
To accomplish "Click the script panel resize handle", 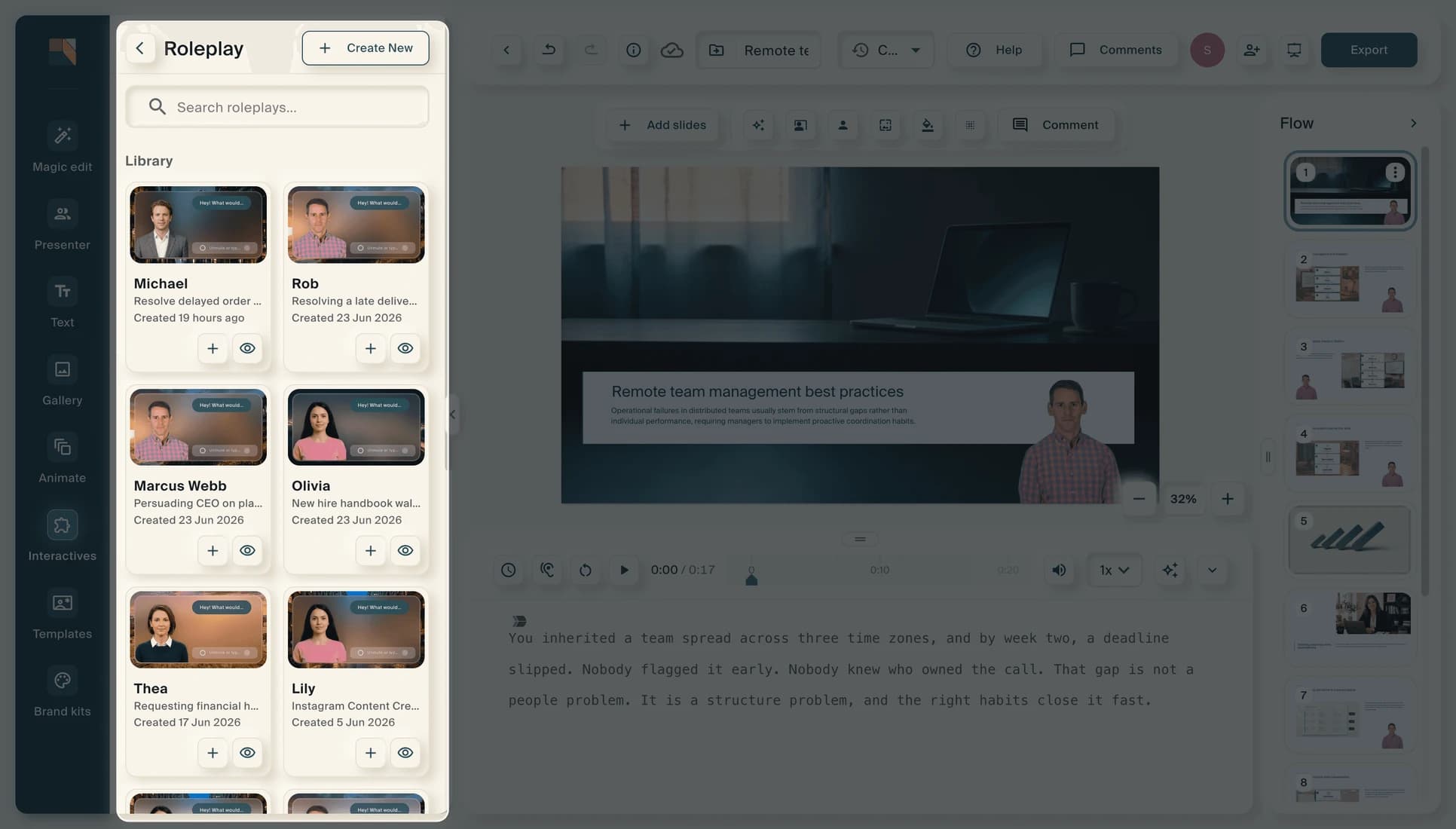I will pyautogui.click(x=860, y=539).
